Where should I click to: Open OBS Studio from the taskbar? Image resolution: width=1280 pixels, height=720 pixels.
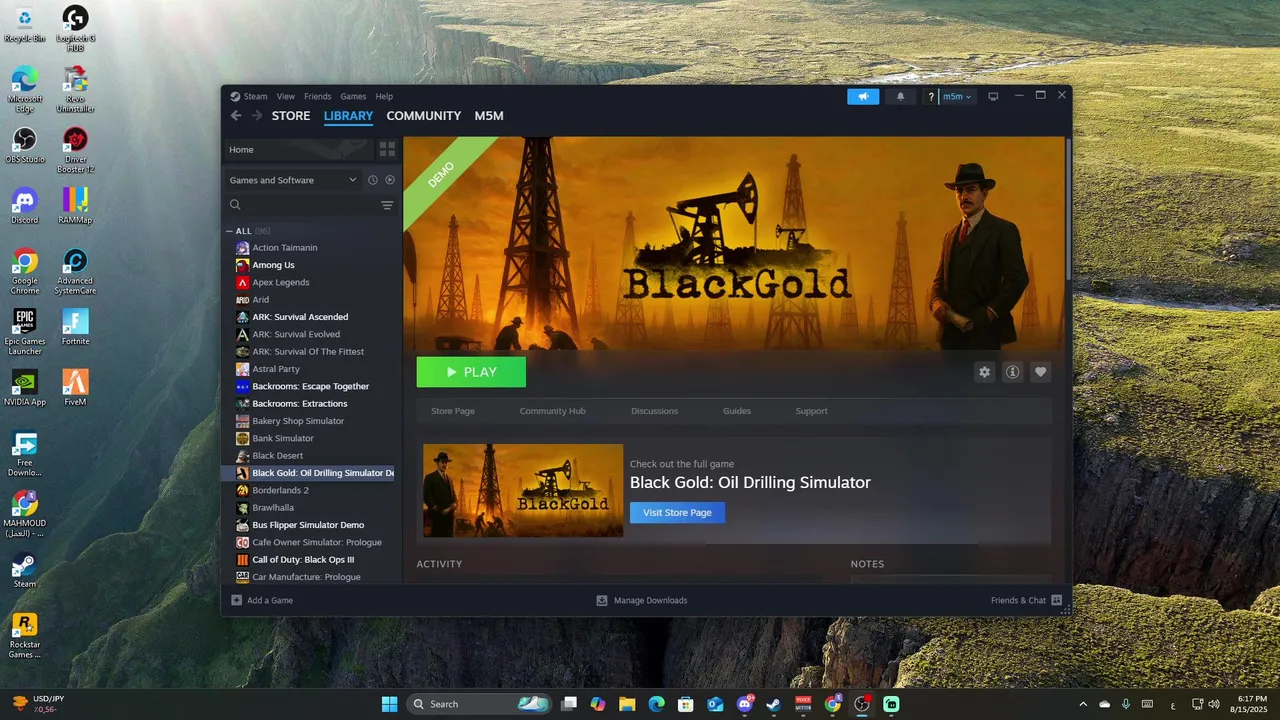point(862,704)
